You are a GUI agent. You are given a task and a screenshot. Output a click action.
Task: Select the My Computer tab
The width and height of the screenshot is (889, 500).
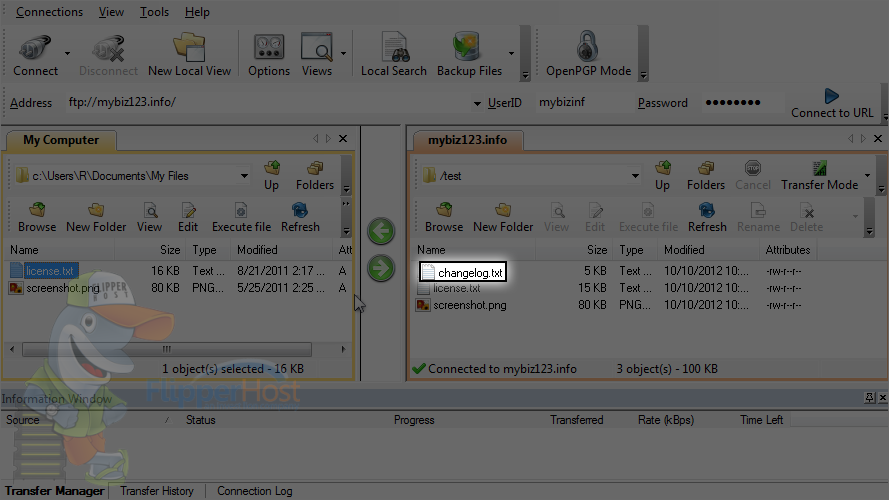click(61, 140)
